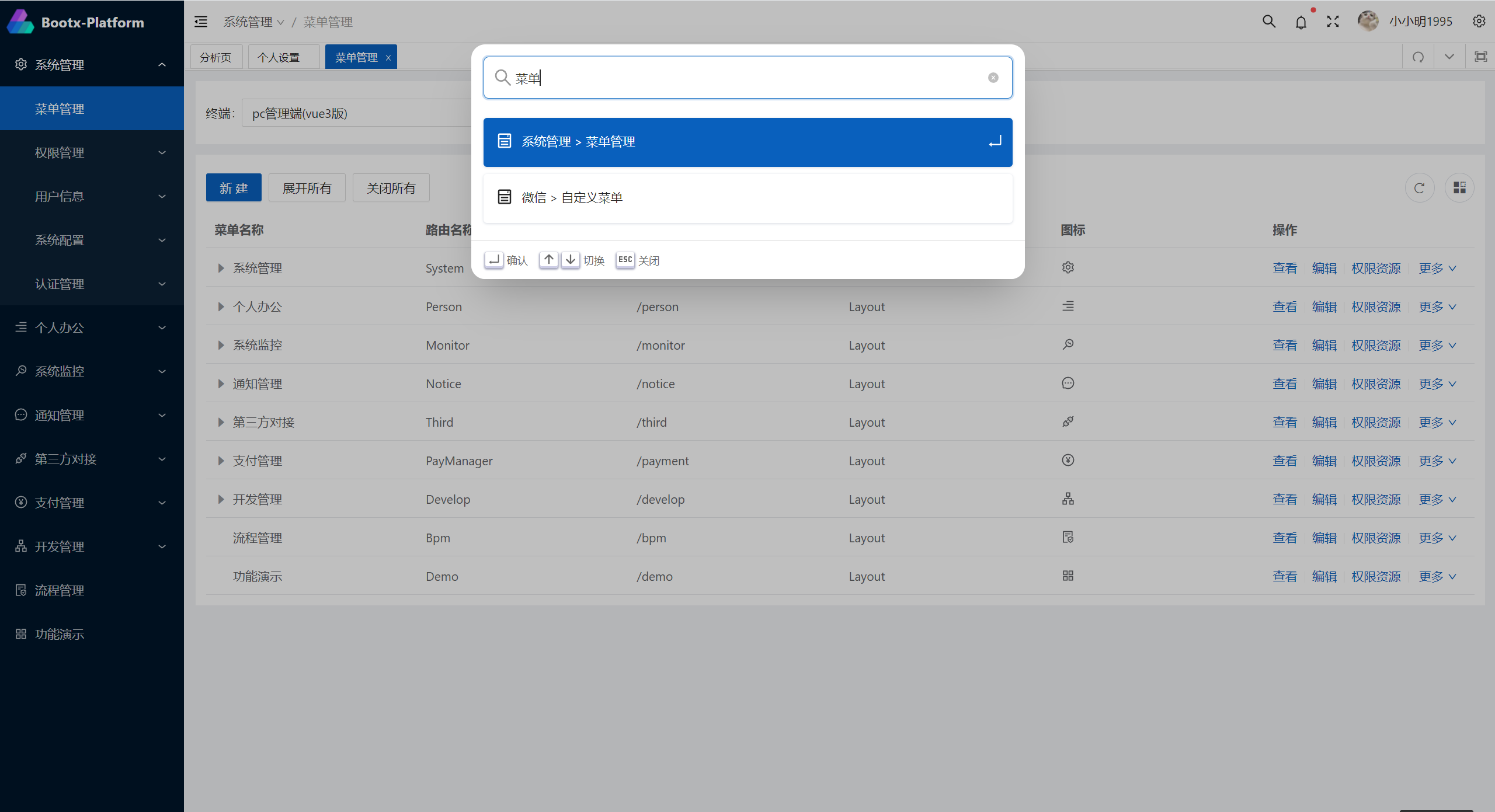Image resolution: width=1495 pixels, height=812 pixels.
Task: Open the tab actions dropdown arrow
Action: pos(1449,57)
